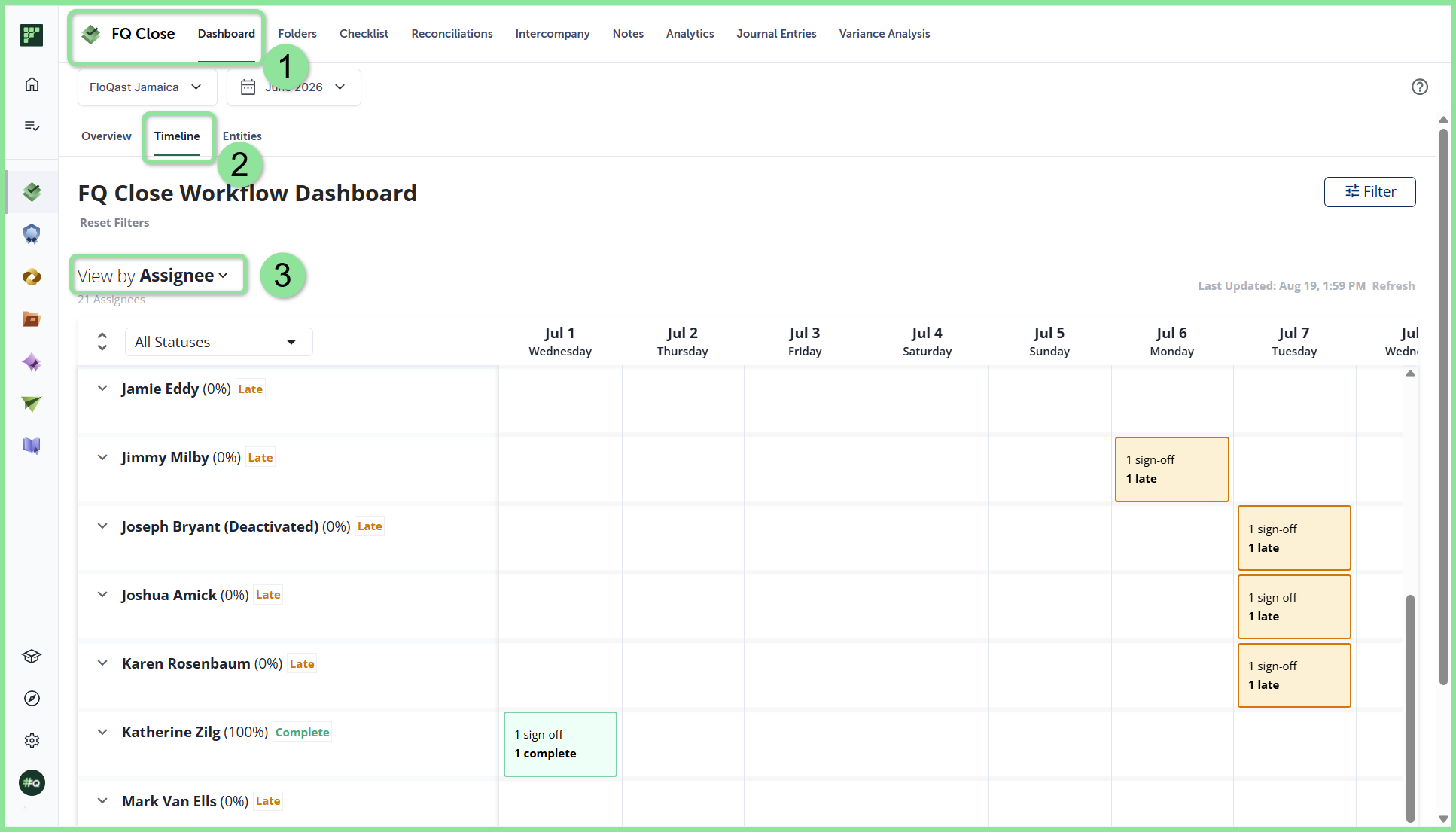Open Katherine Zilg's Jul 1 complete card
The width and height of the screenshot is (1456, 832).
560,744
